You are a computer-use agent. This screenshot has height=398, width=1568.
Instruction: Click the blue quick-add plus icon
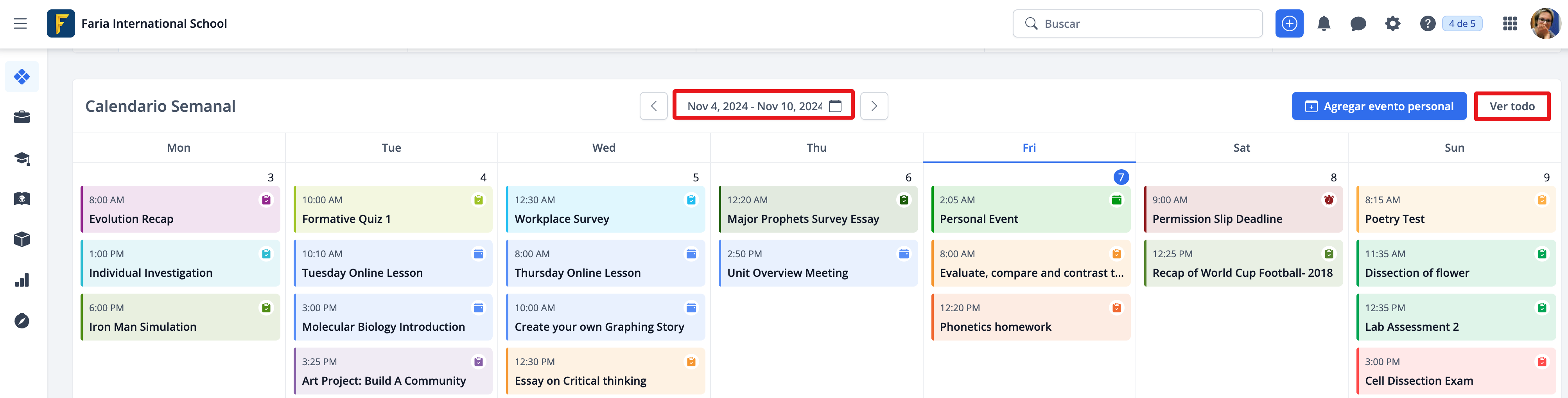tap(1288, 24)
